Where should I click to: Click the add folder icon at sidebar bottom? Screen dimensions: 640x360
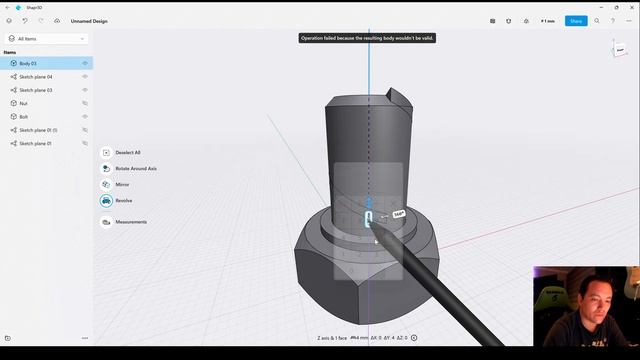[8, 338]
